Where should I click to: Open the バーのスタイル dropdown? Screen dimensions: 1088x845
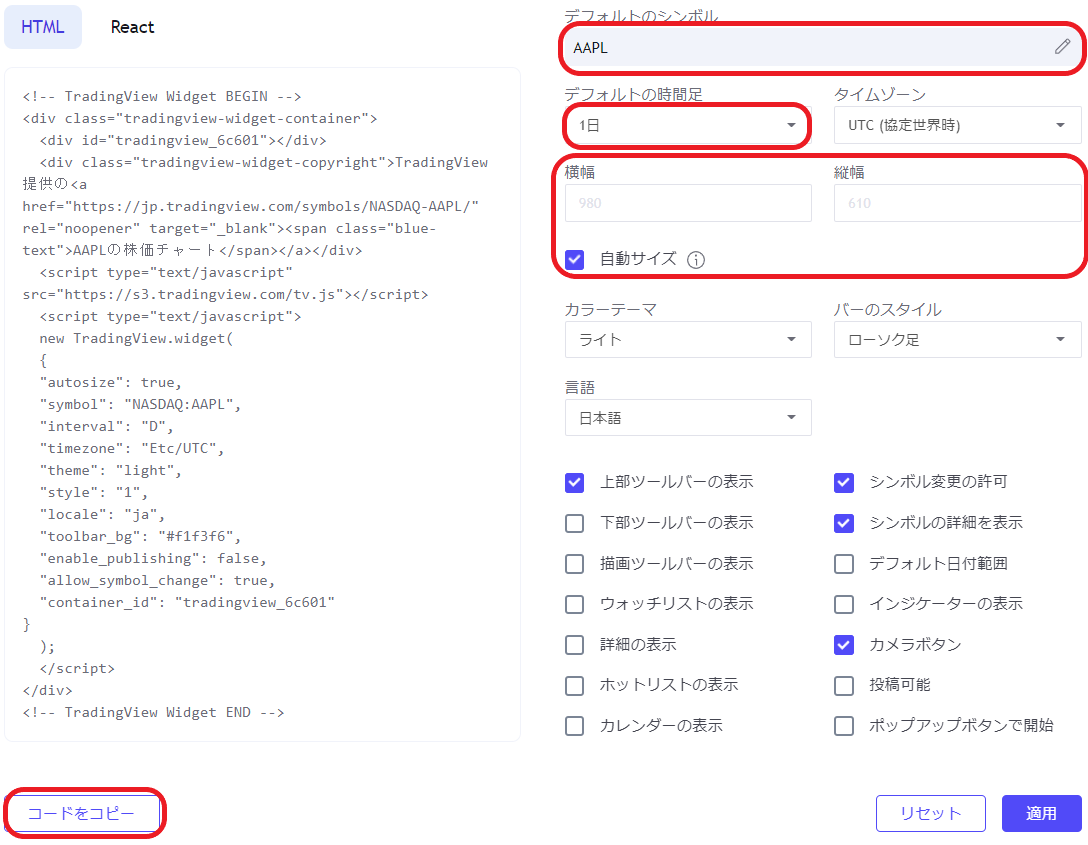point(957,339)
